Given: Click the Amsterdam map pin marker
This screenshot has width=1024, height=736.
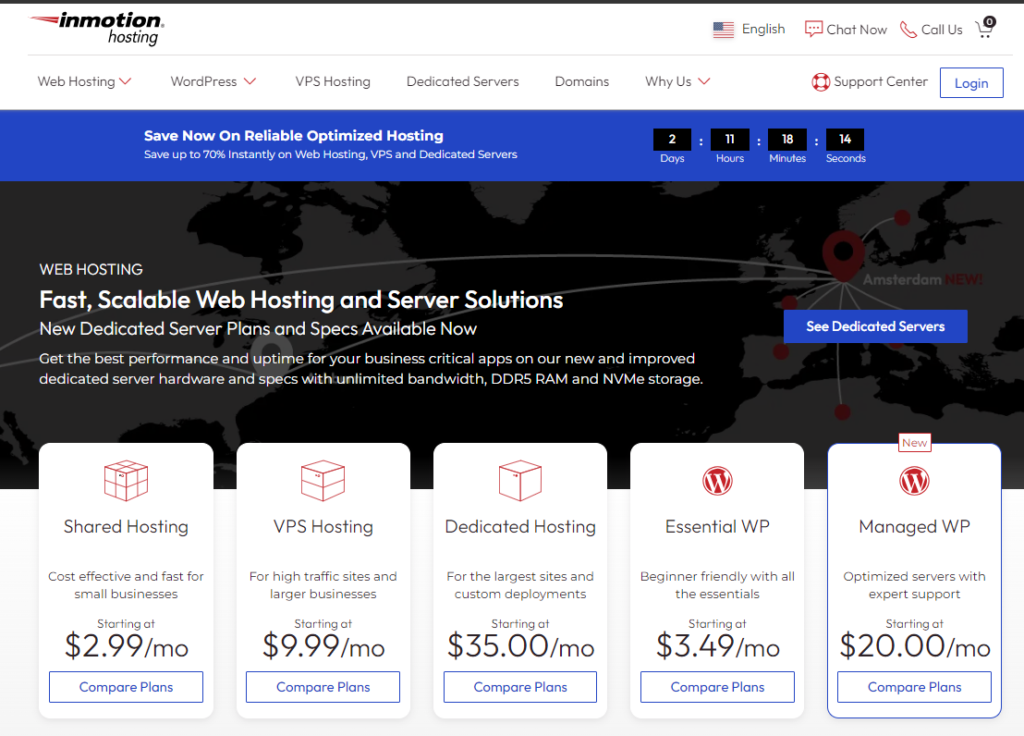Looking at the screenshot, I should point(843,257).
